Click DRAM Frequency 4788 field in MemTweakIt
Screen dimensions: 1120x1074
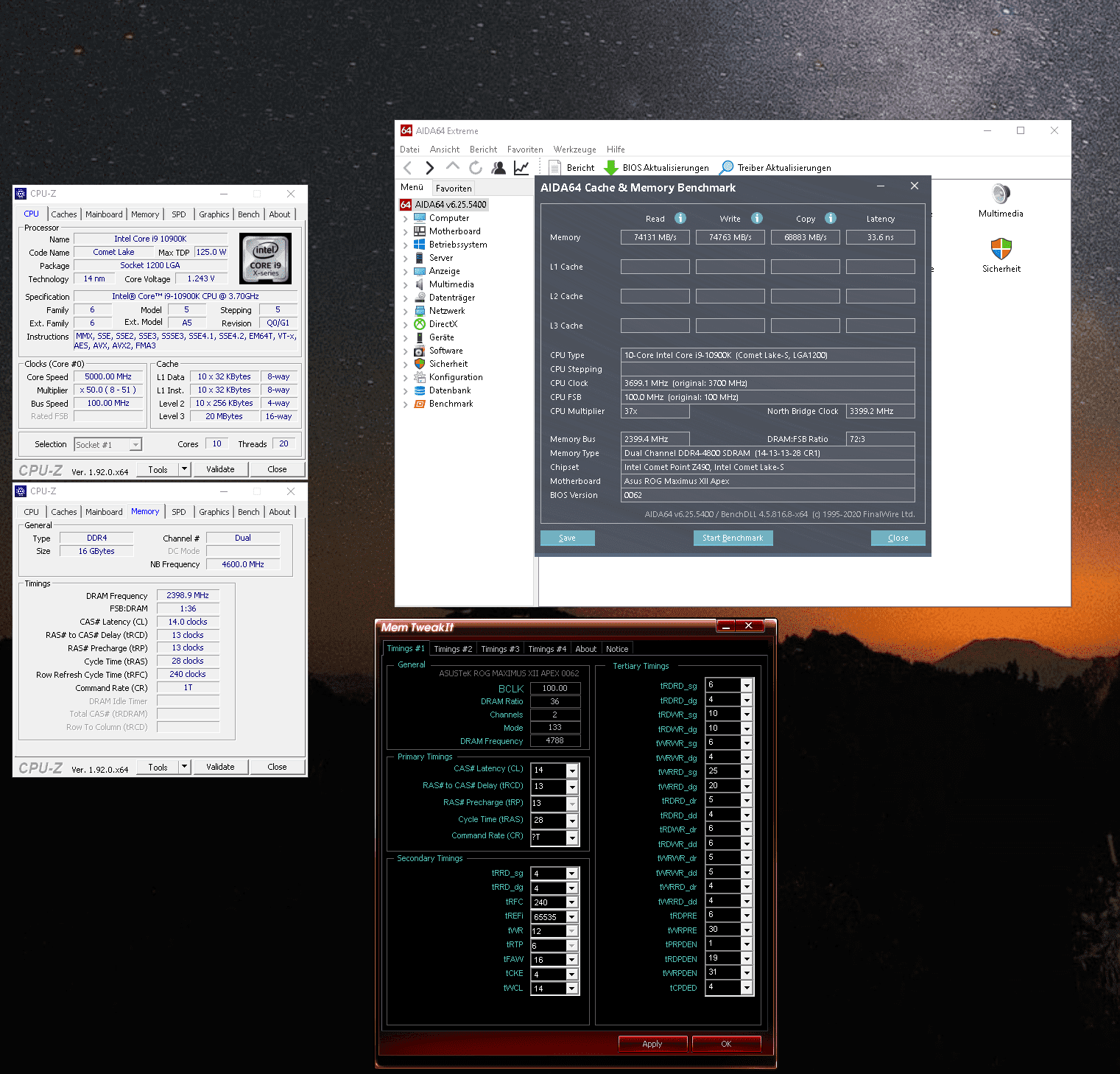pyautogui.click(x=554, y=741)
